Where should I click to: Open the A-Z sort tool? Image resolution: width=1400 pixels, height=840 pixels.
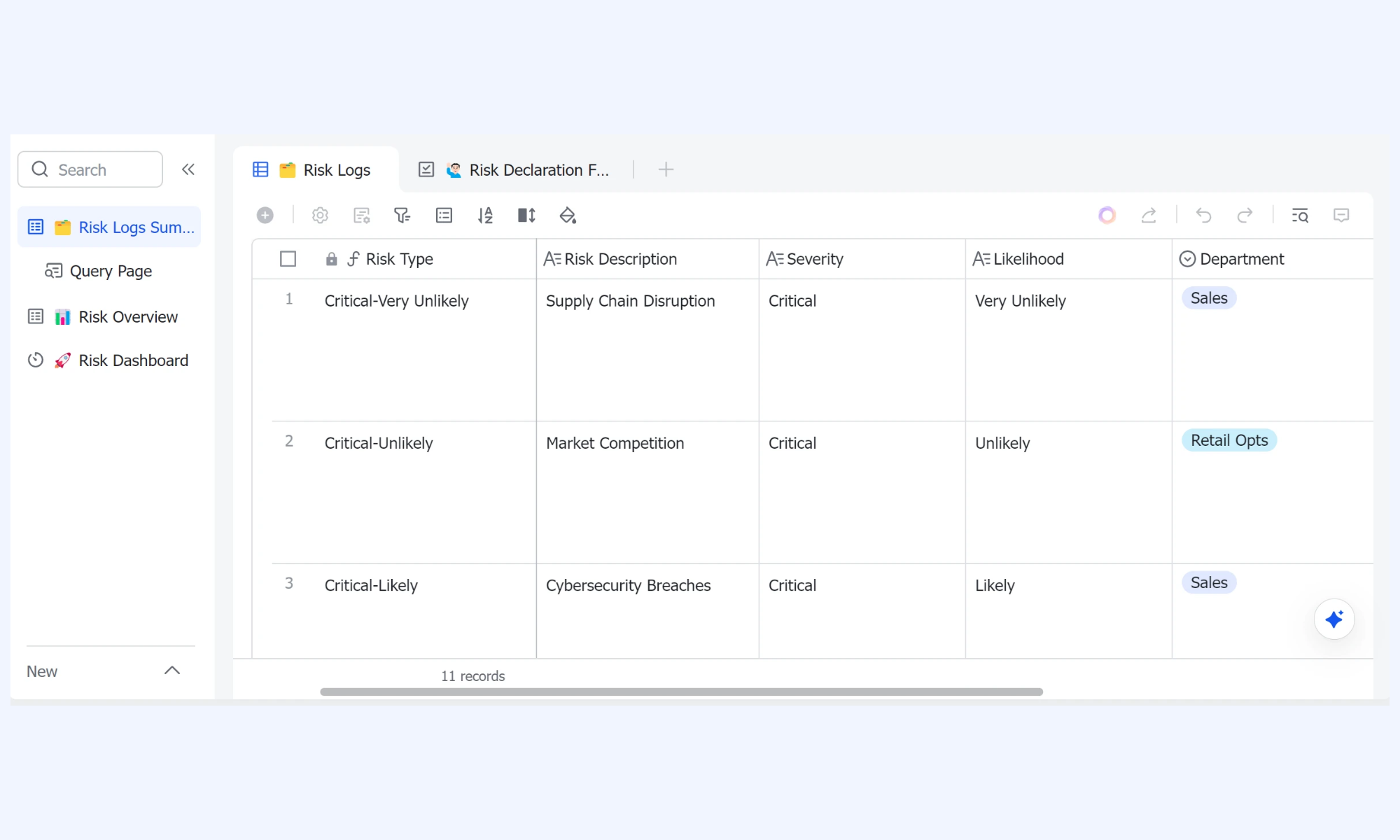coord(485,215)
